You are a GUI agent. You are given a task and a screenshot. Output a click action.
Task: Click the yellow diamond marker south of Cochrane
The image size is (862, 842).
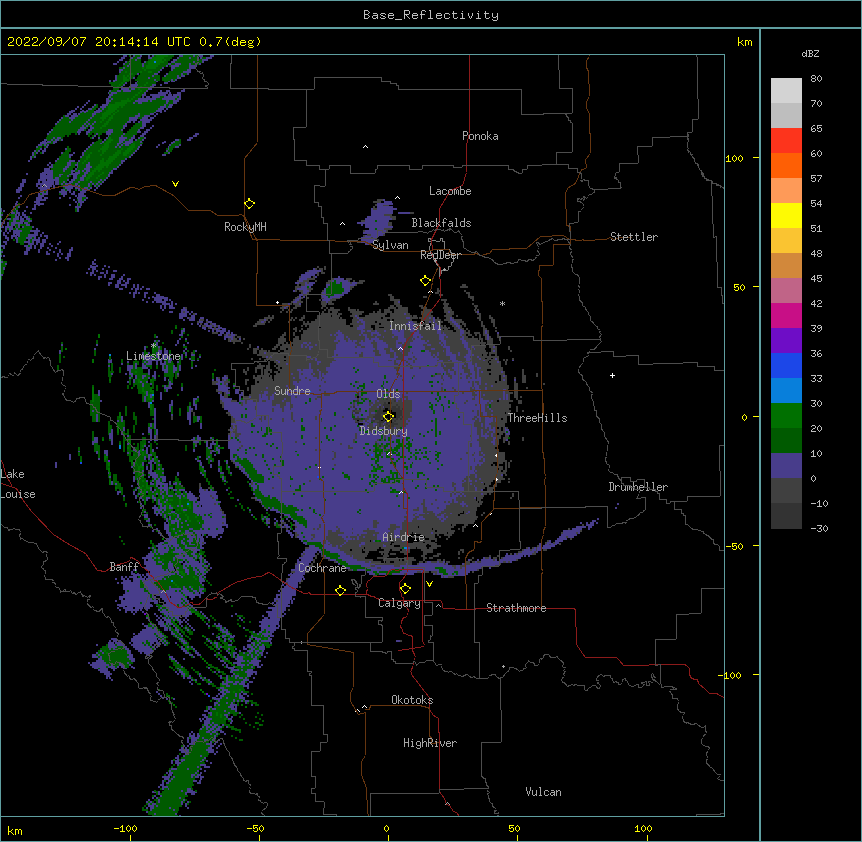point(340,590)
